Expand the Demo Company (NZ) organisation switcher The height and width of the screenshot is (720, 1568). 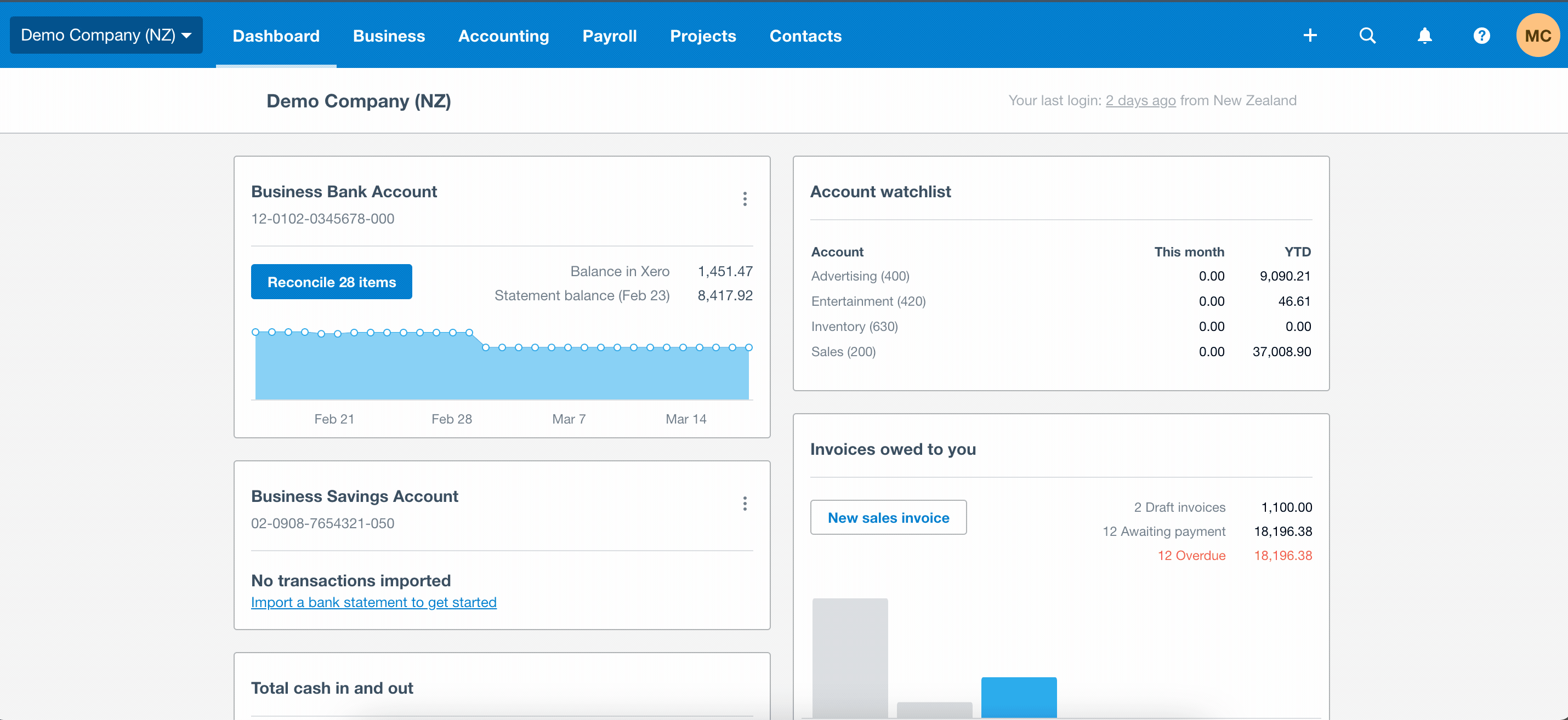[106, 35]
